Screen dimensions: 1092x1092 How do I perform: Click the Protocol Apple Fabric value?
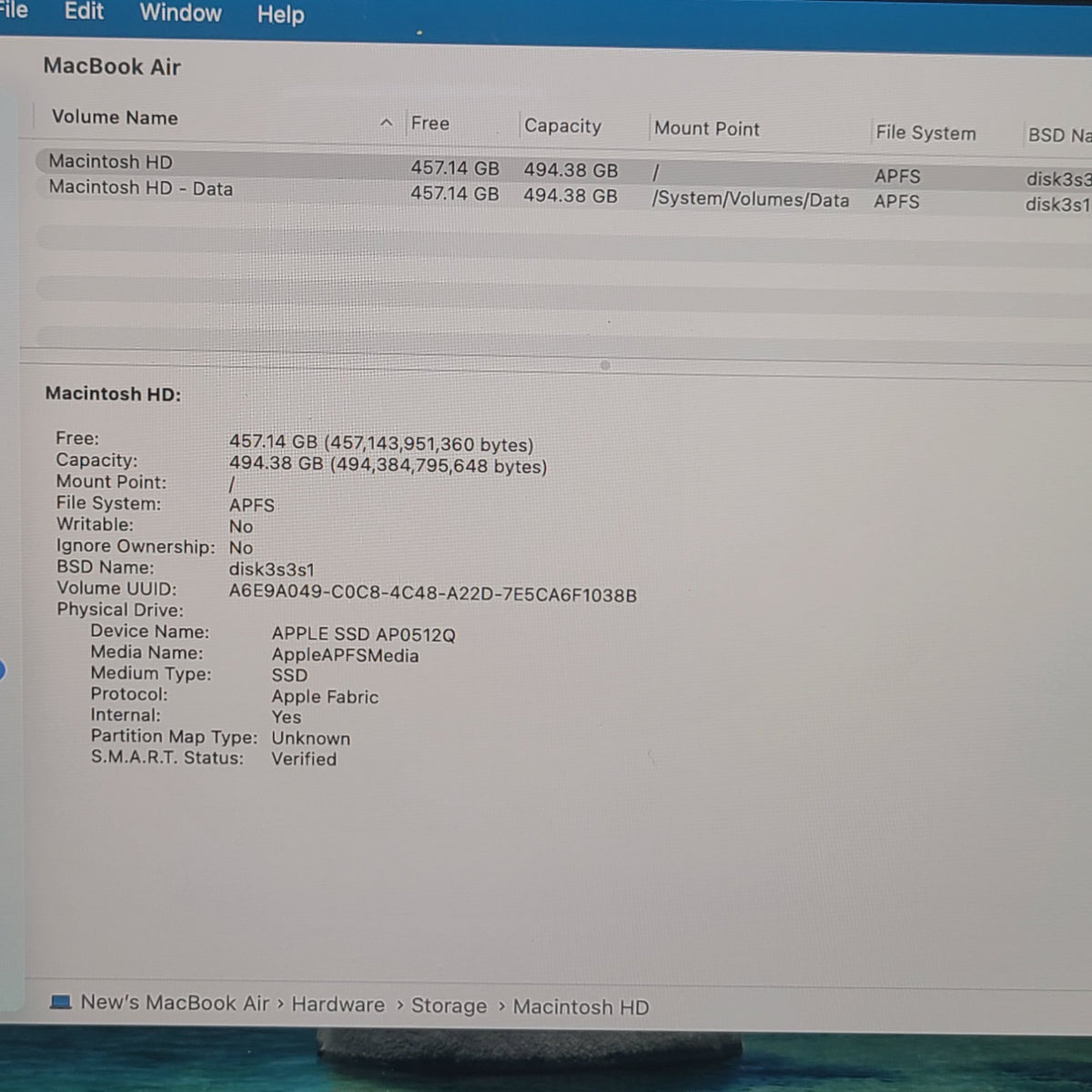point(325,697)
